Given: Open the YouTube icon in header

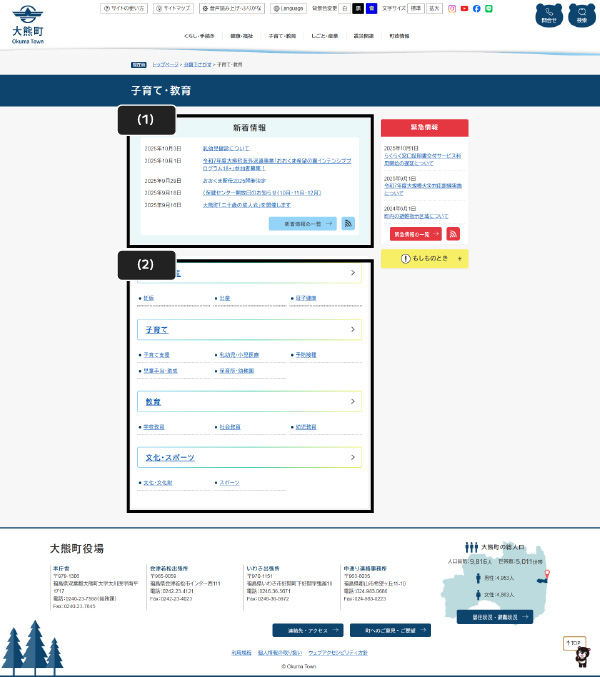Looking at the screenshot, I should [x=464, y=8].
